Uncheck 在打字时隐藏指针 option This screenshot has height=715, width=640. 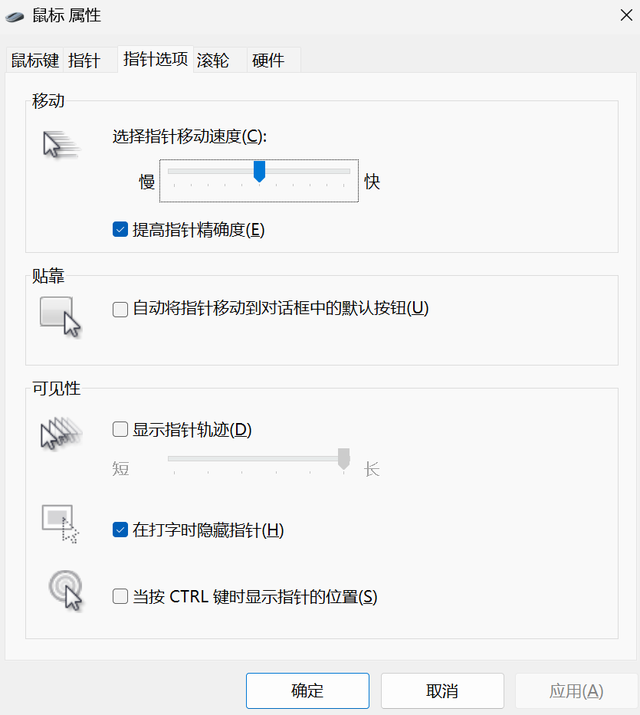click(x=121, y=530)
